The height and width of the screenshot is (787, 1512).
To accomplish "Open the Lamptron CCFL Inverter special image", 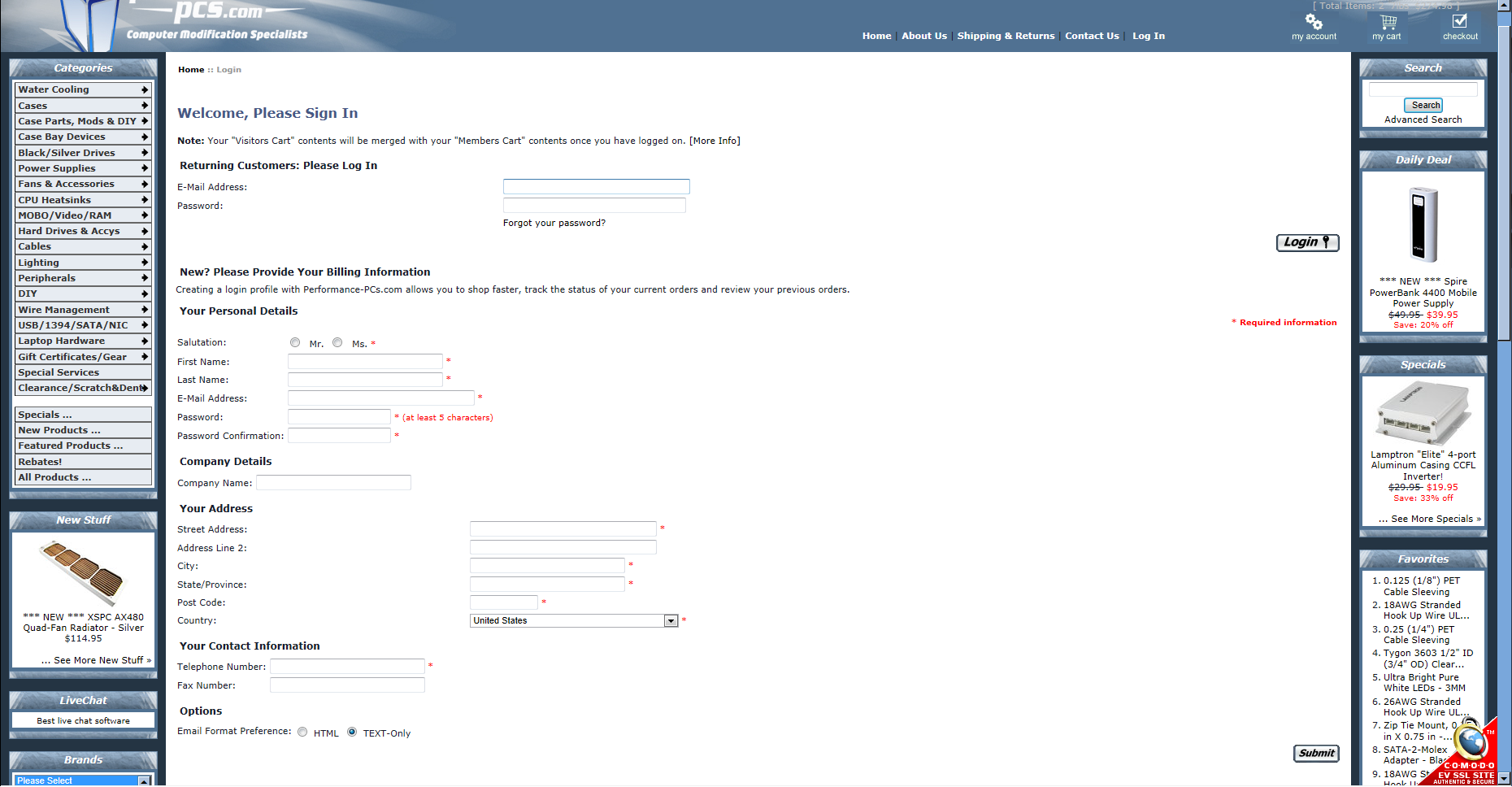I will tap(1423, 413).
